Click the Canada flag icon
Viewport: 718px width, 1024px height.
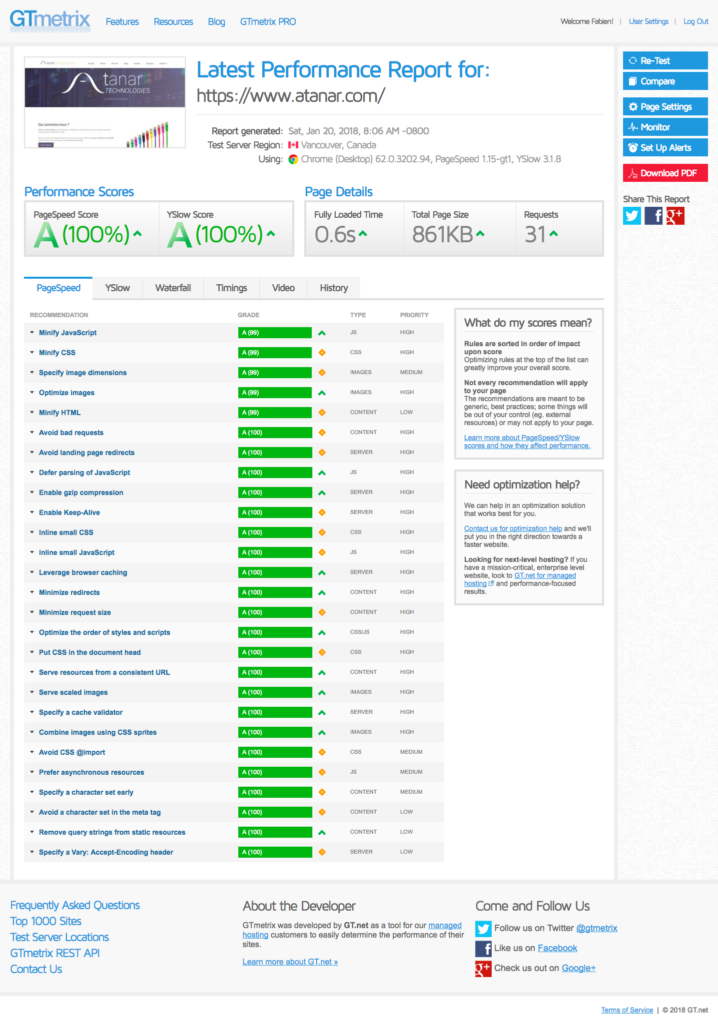293,145
